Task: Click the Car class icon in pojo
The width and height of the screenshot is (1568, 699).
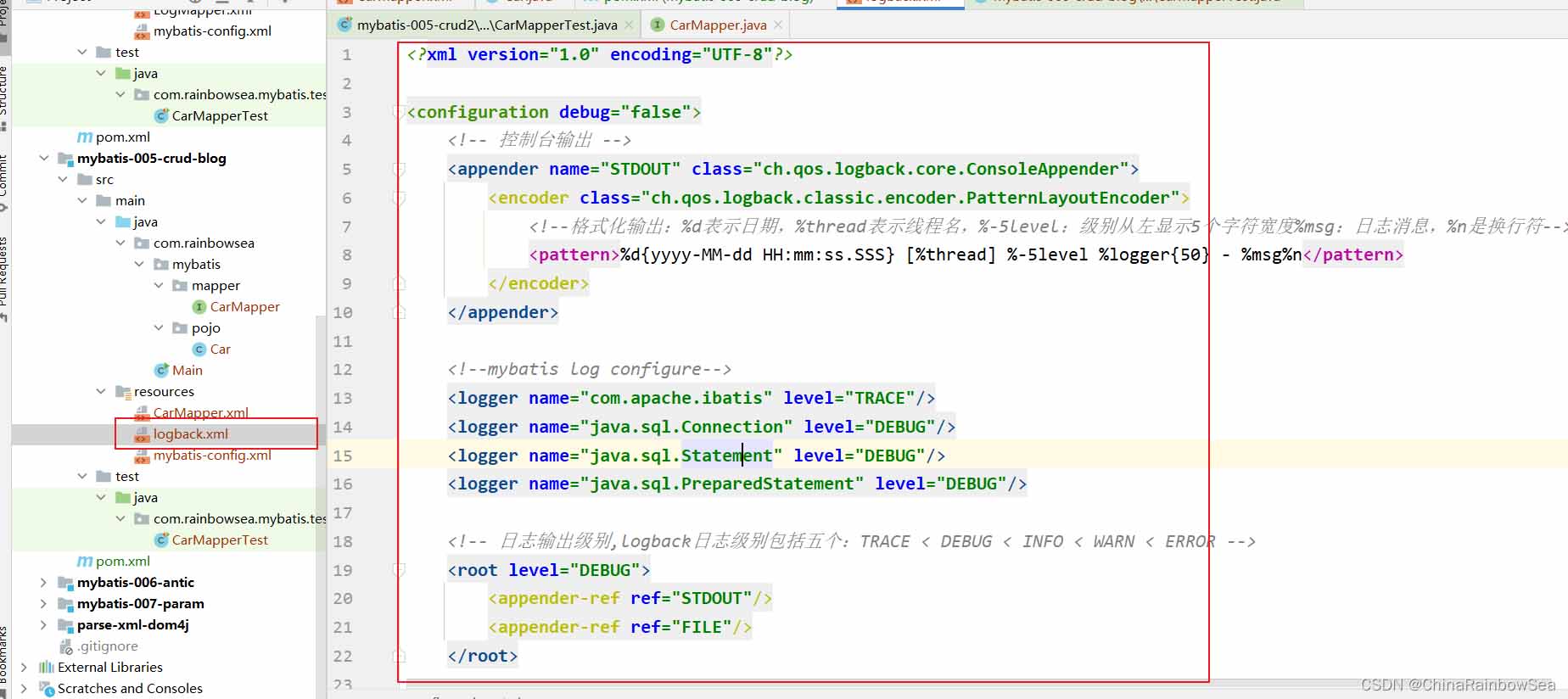Action: click(x=199, y=349)
